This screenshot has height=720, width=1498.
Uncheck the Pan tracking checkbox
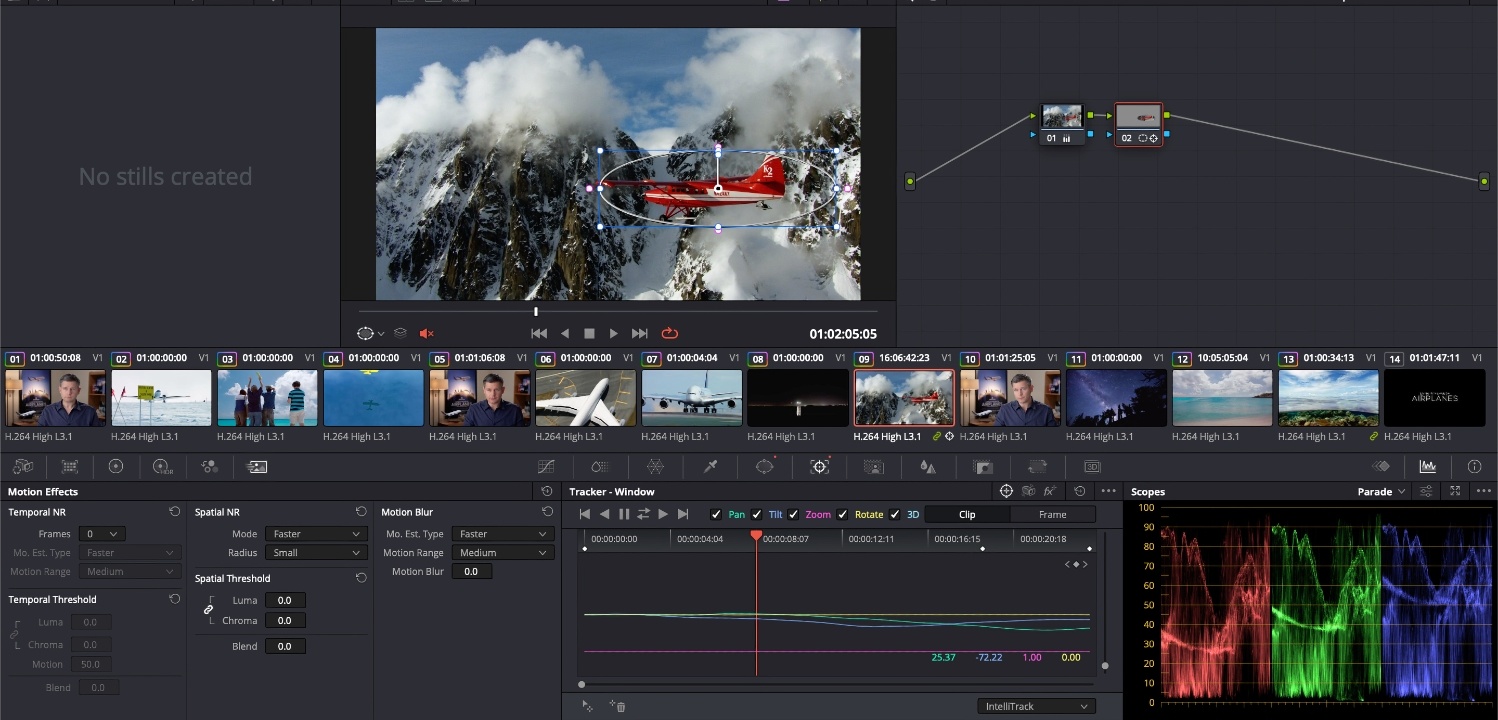(716, 514)
